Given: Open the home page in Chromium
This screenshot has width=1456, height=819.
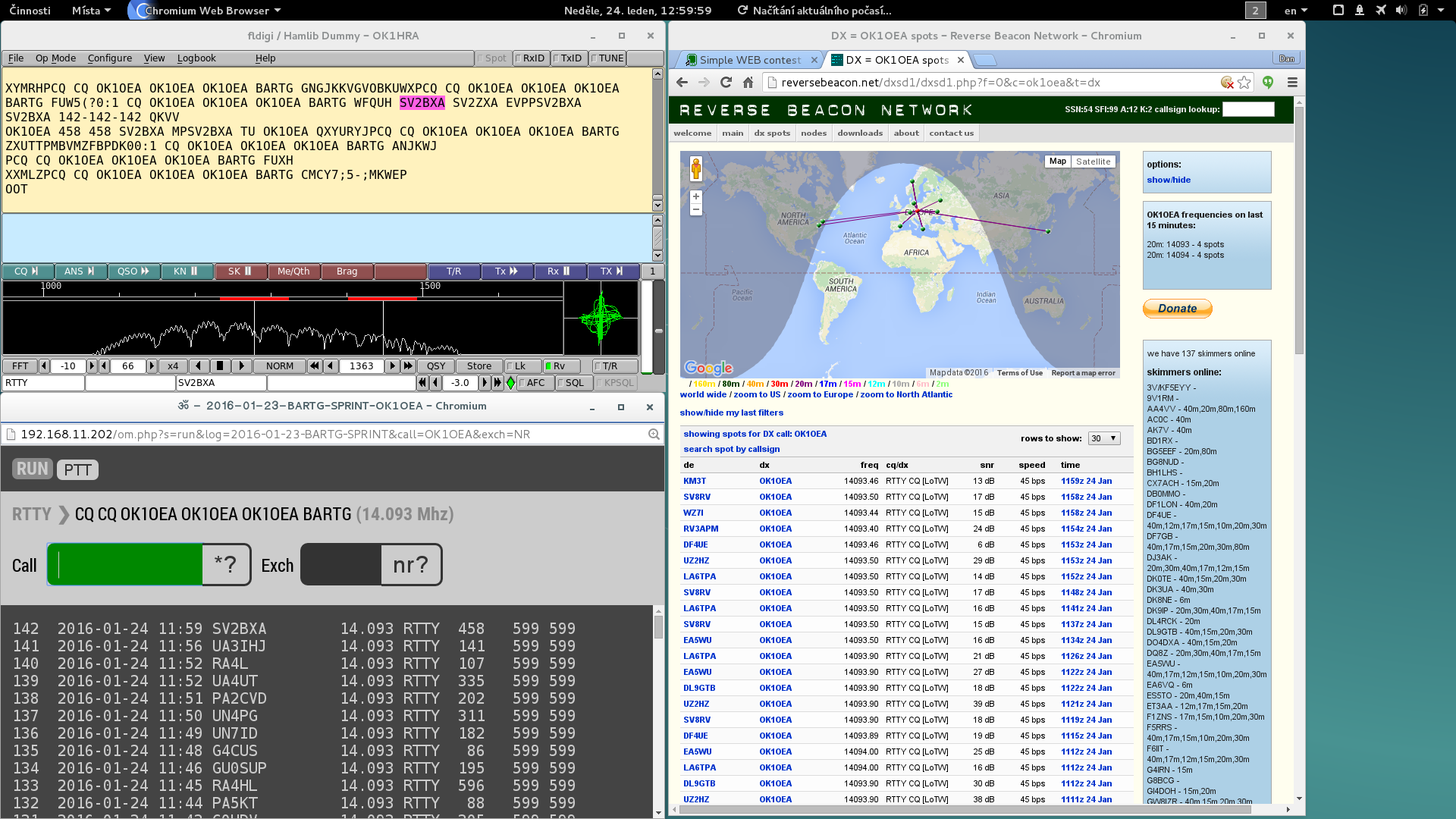Looking at the screenshot, I should (748, 83).
